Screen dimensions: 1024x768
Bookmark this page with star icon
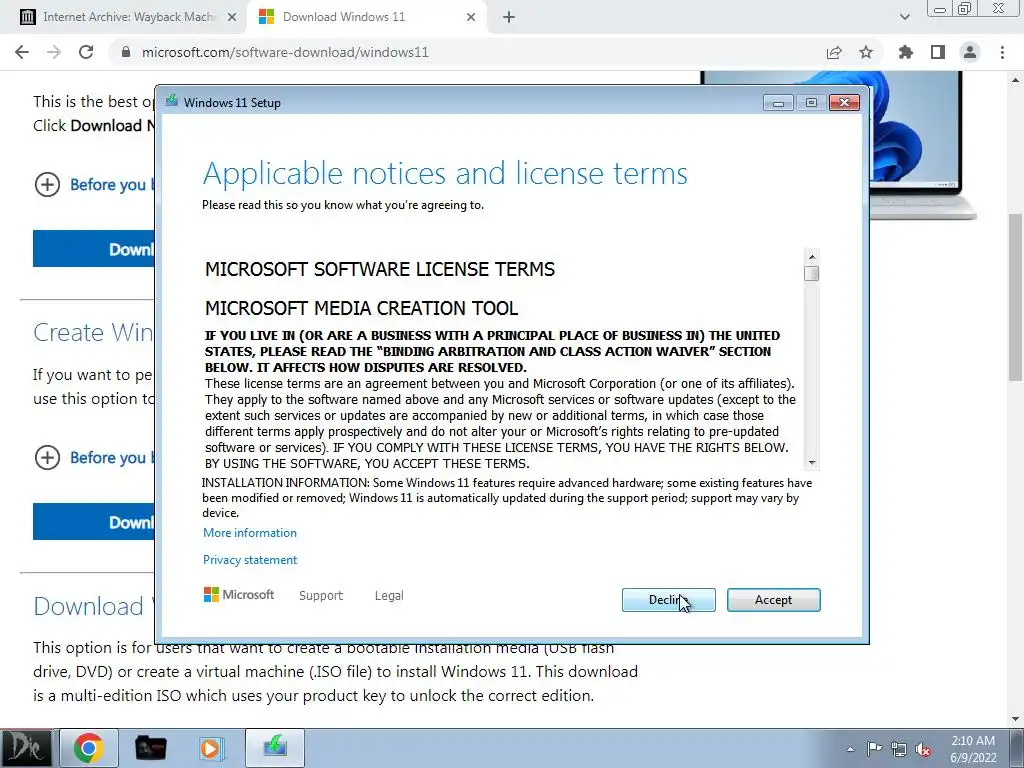866,52
